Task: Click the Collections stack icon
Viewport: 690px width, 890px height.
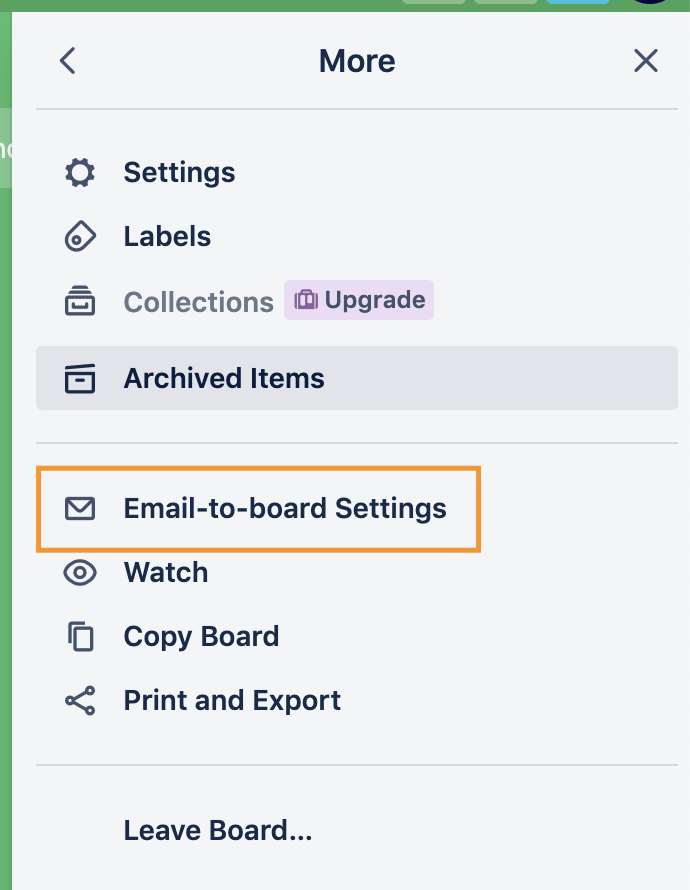Action: [80, 301]
